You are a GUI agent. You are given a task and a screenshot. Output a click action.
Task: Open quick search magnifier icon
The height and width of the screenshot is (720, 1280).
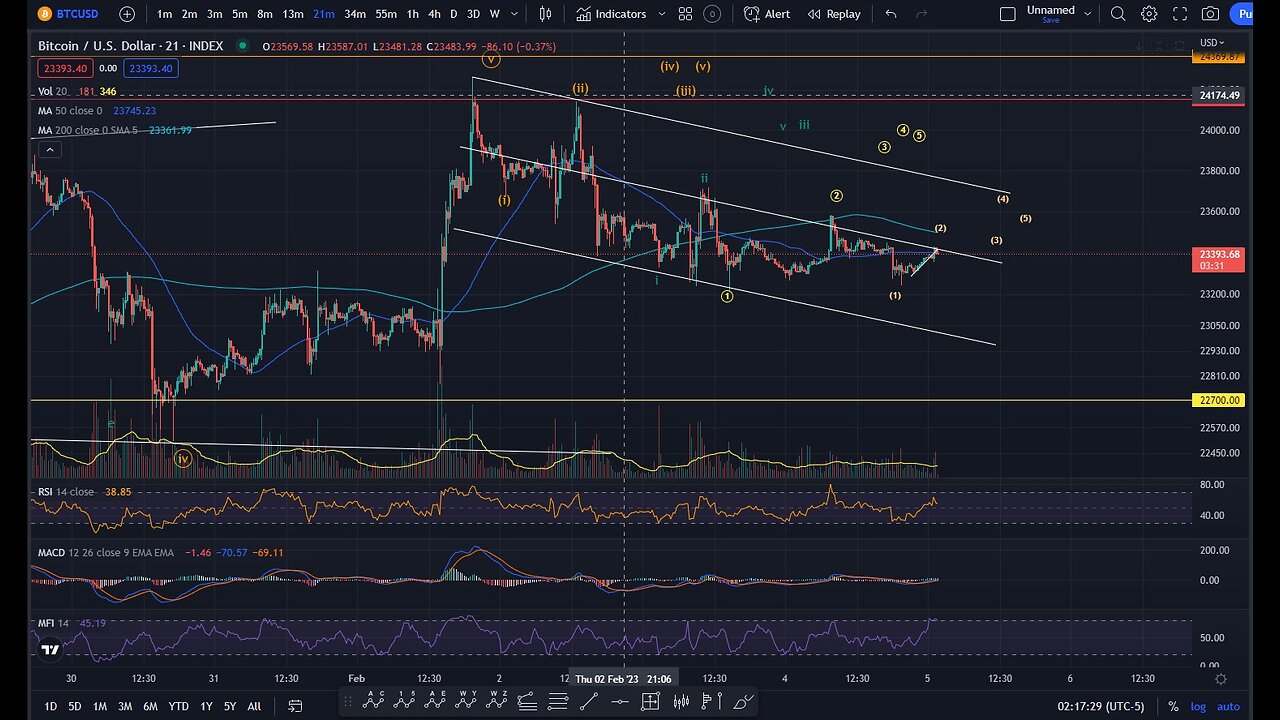point(1118,14)
